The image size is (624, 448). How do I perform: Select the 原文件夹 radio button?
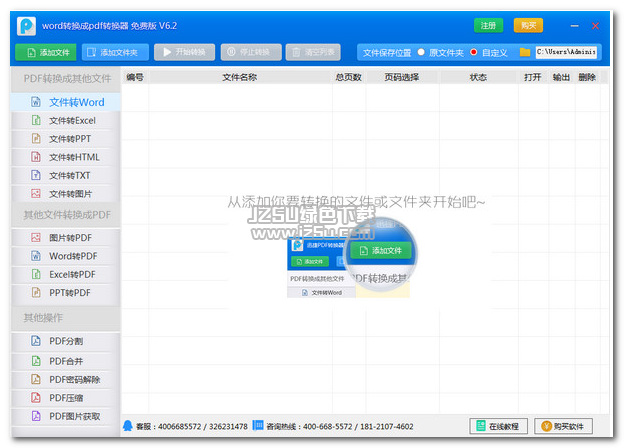coord(421,52)
